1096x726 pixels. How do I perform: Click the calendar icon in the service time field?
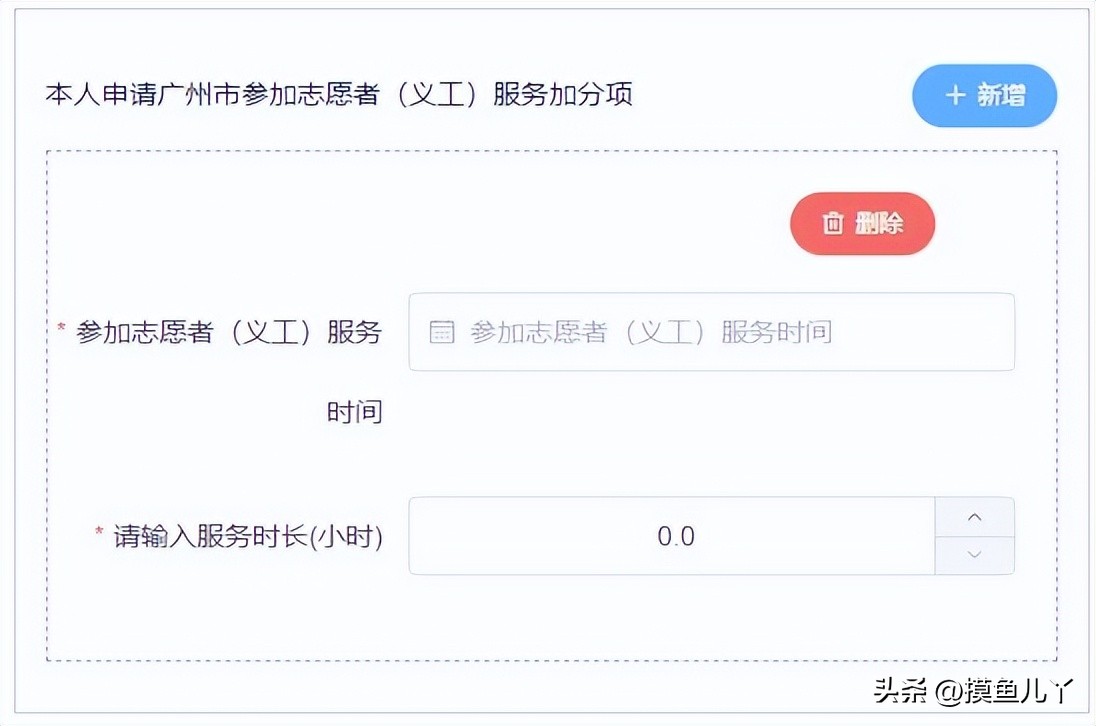tap(440, 332)
